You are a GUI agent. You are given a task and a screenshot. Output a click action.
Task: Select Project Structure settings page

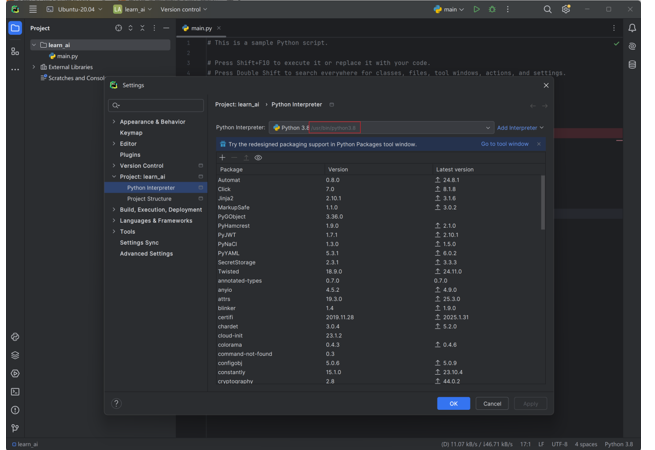click(149, 198)
